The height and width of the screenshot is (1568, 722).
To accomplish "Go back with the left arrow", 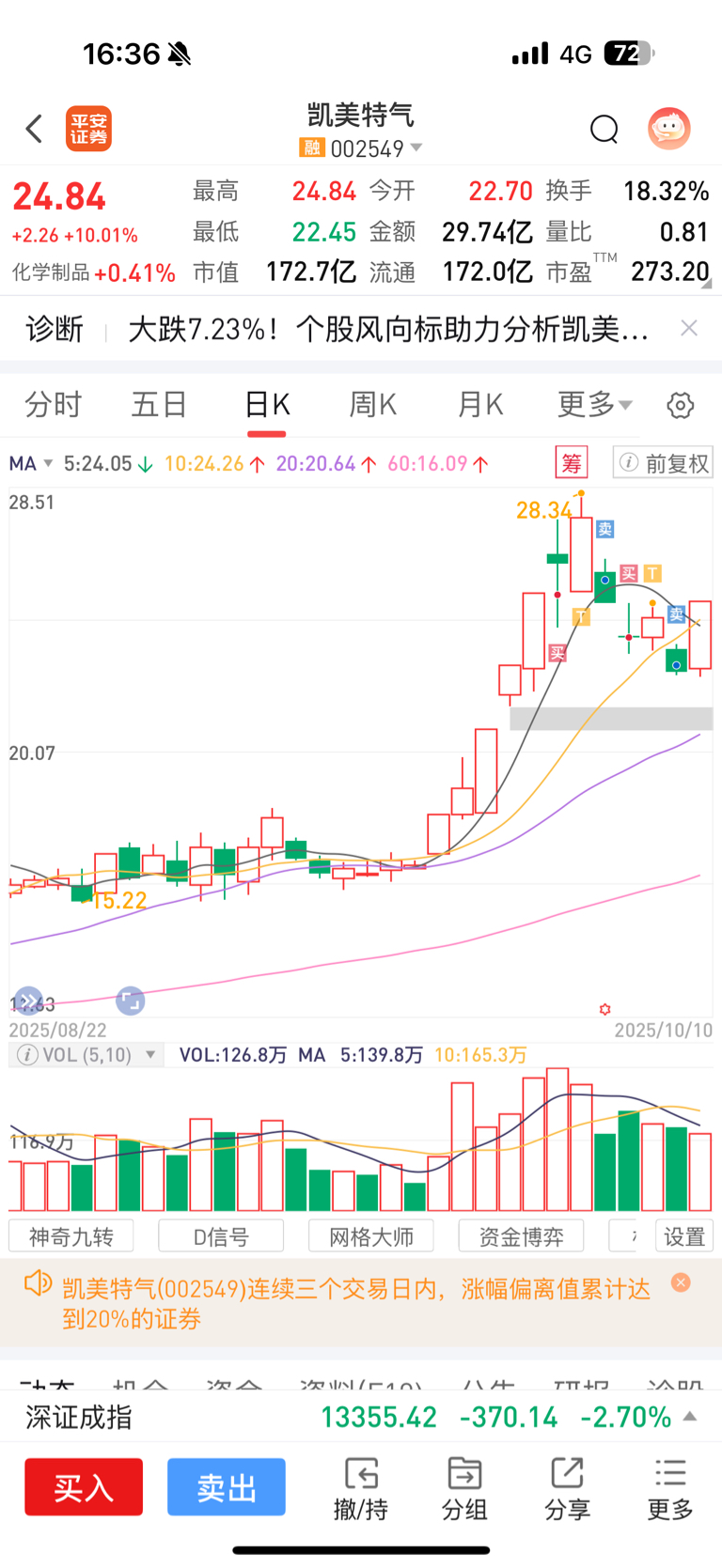I will tap(35, 129).
